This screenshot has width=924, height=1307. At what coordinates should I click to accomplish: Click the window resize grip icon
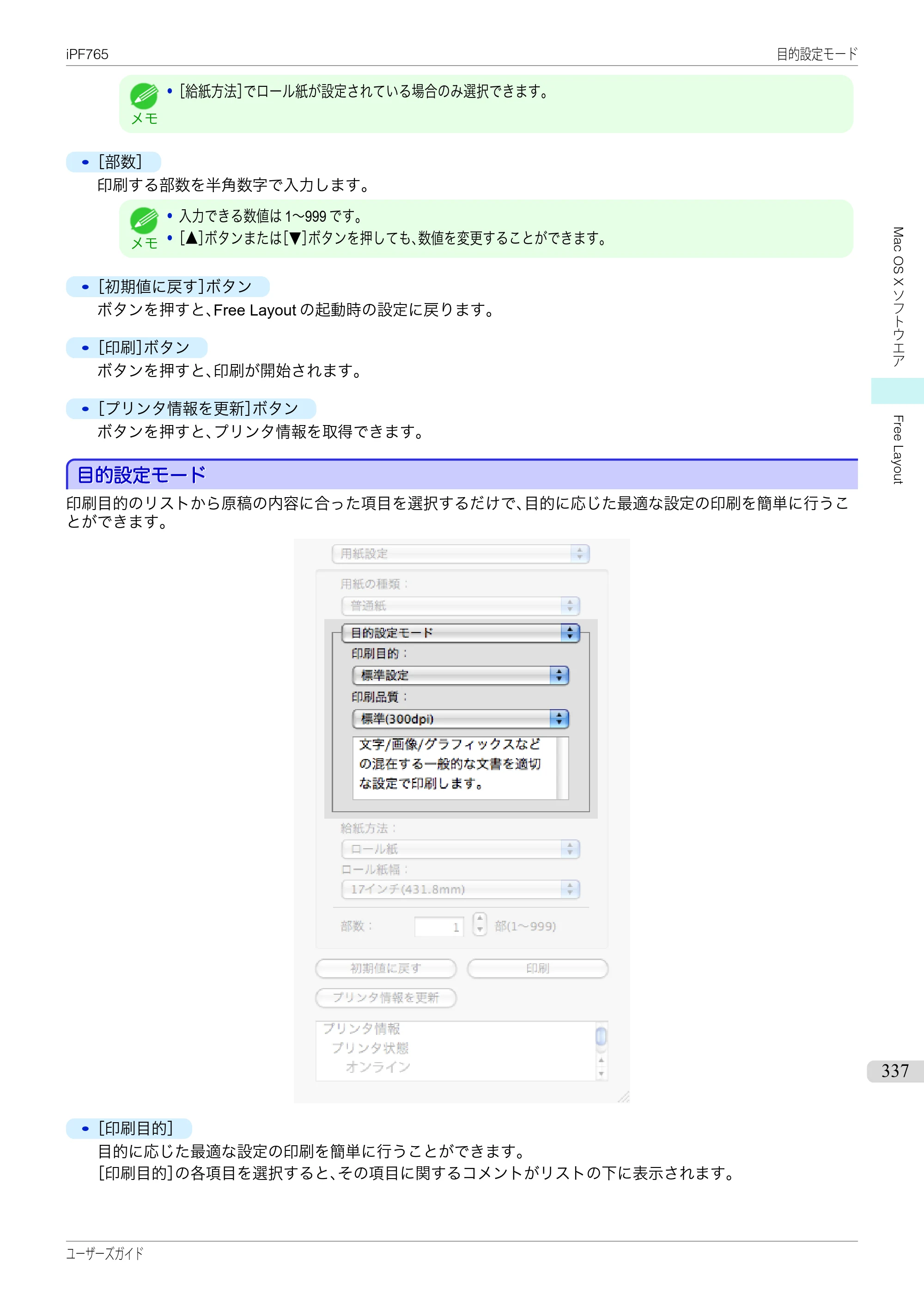(x=623, y=1096)
